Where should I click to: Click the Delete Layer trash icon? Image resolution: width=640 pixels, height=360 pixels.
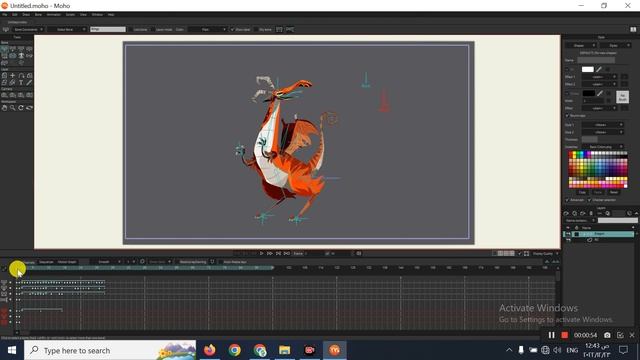tap(591, 213)
